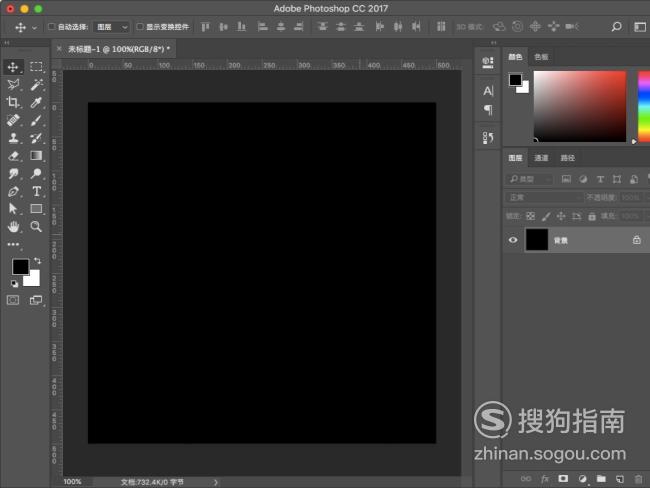Screen dimensions: 650x488
Task: Click the zoom percentage field
Action: (73, 482)
